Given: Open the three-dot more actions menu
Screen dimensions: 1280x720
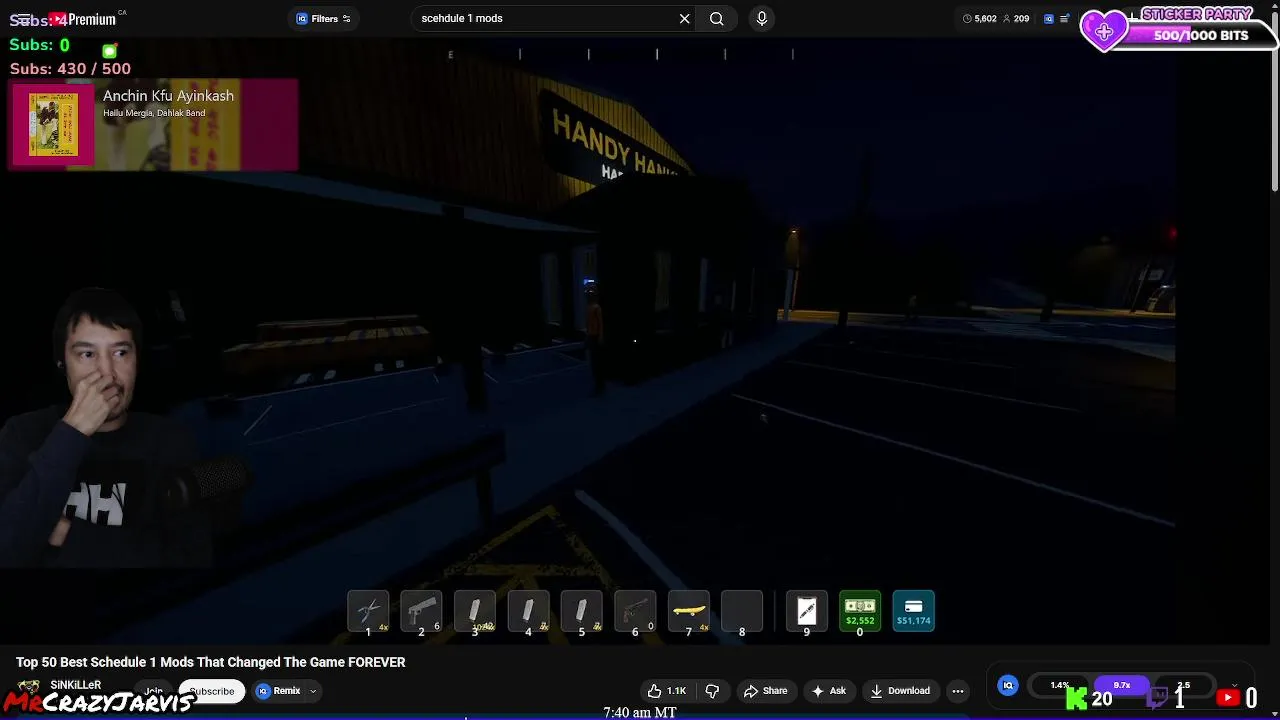Looking at the screenshot, I should coord(958,691).
